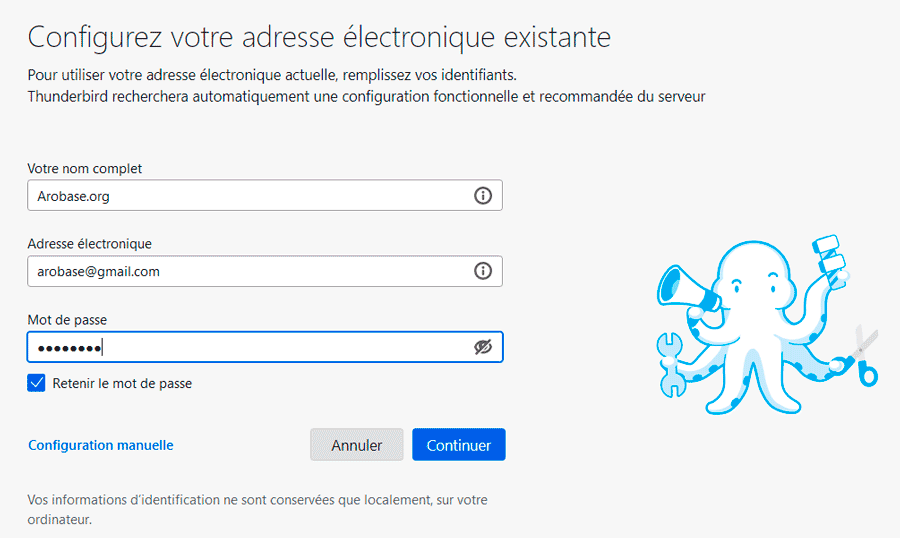Viewport: 900px width, 538px height.
Task: Uncheck the Retenir le mot de passe checkbox
Action: (36, 383)
